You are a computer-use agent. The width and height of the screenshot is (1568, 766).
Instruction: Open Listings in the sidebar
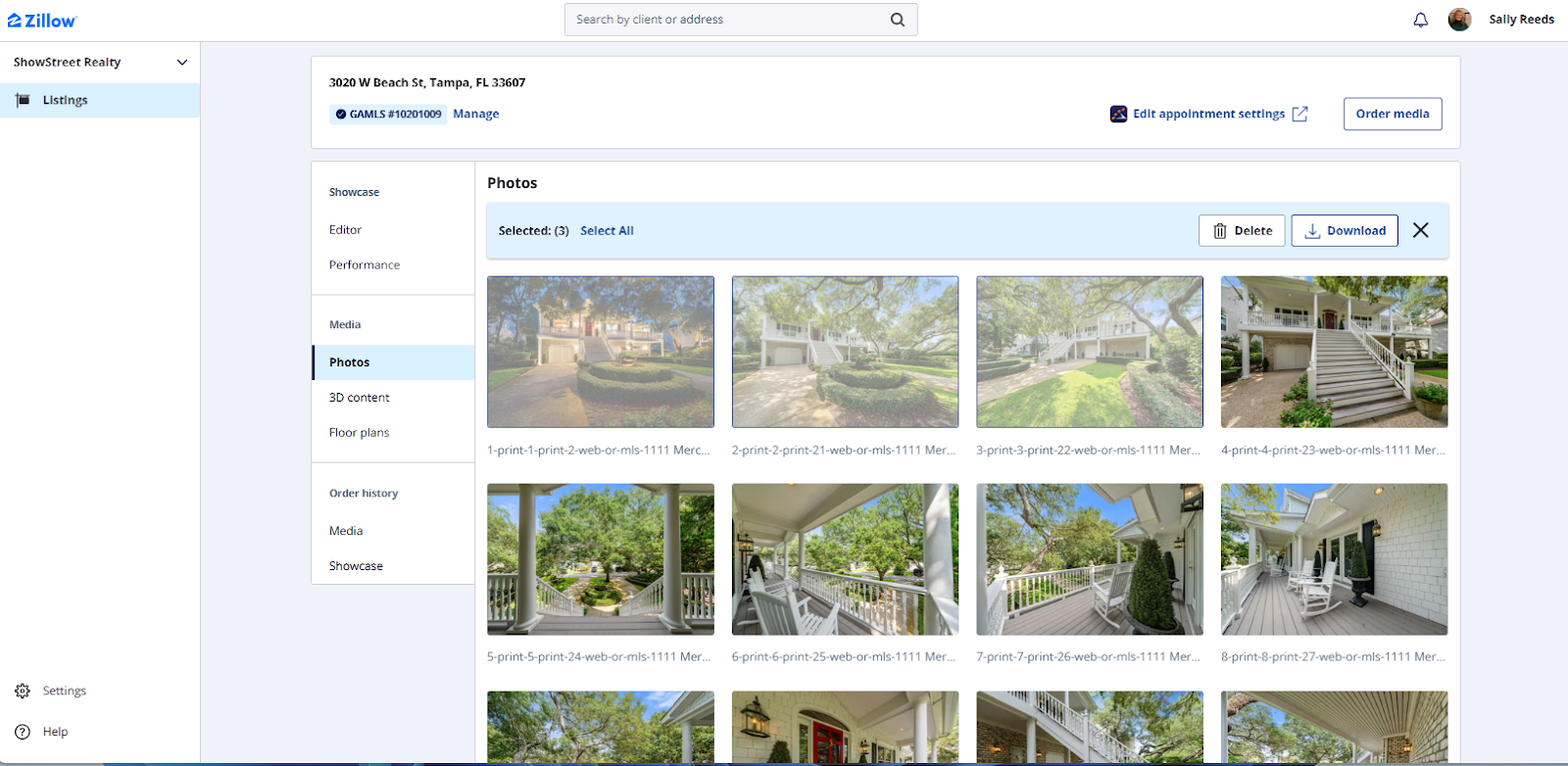(x=65, y=100)
